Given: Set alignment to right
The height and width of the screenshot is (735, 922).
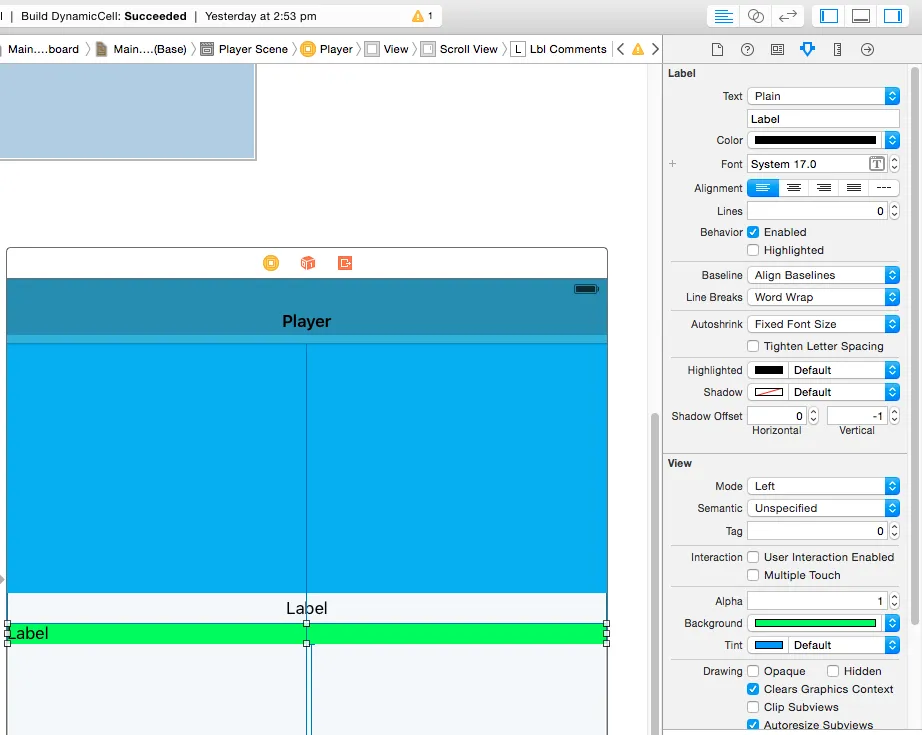Looking at the screenshot, I should [x=824, y=188].
